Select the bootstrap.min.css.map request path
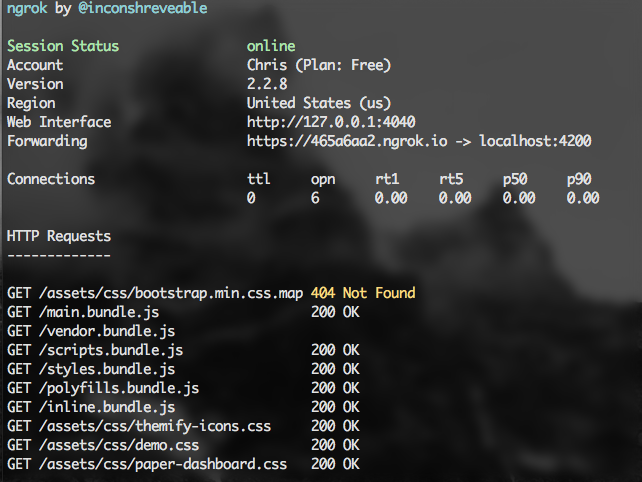642x482 pixels. coord(171,294)
